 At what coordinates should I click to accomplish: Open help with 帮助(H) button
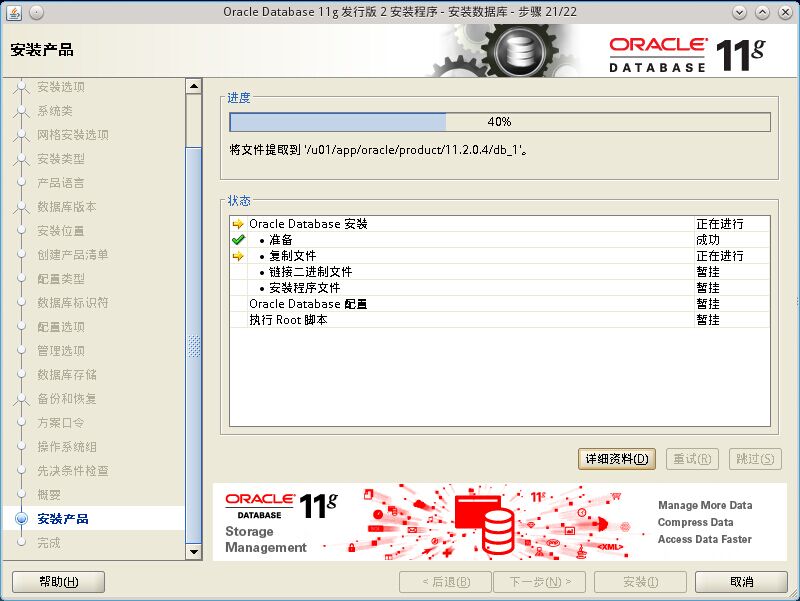pos(59,582)
